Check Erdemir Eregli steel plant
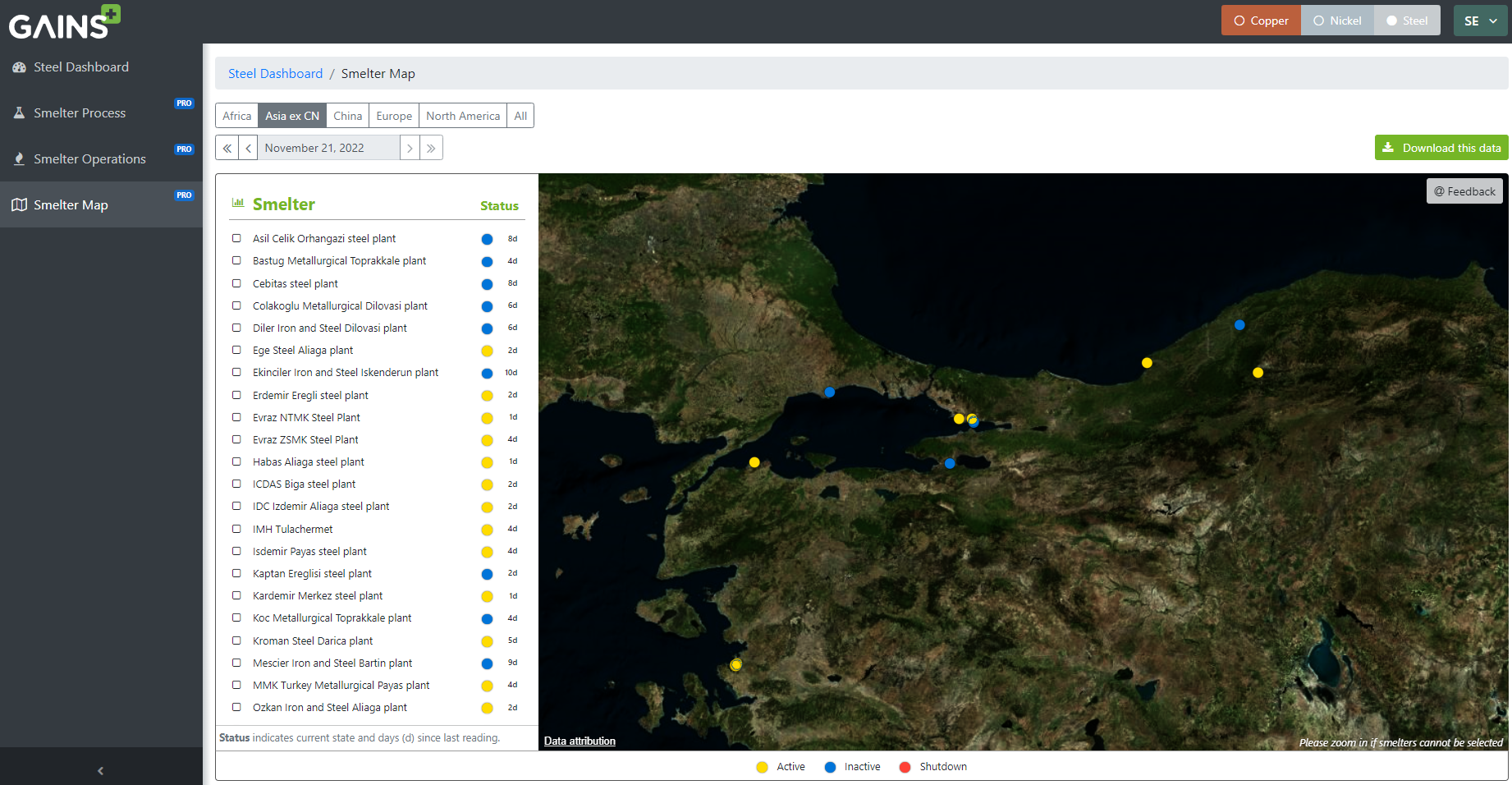 [x=236, y=395]
